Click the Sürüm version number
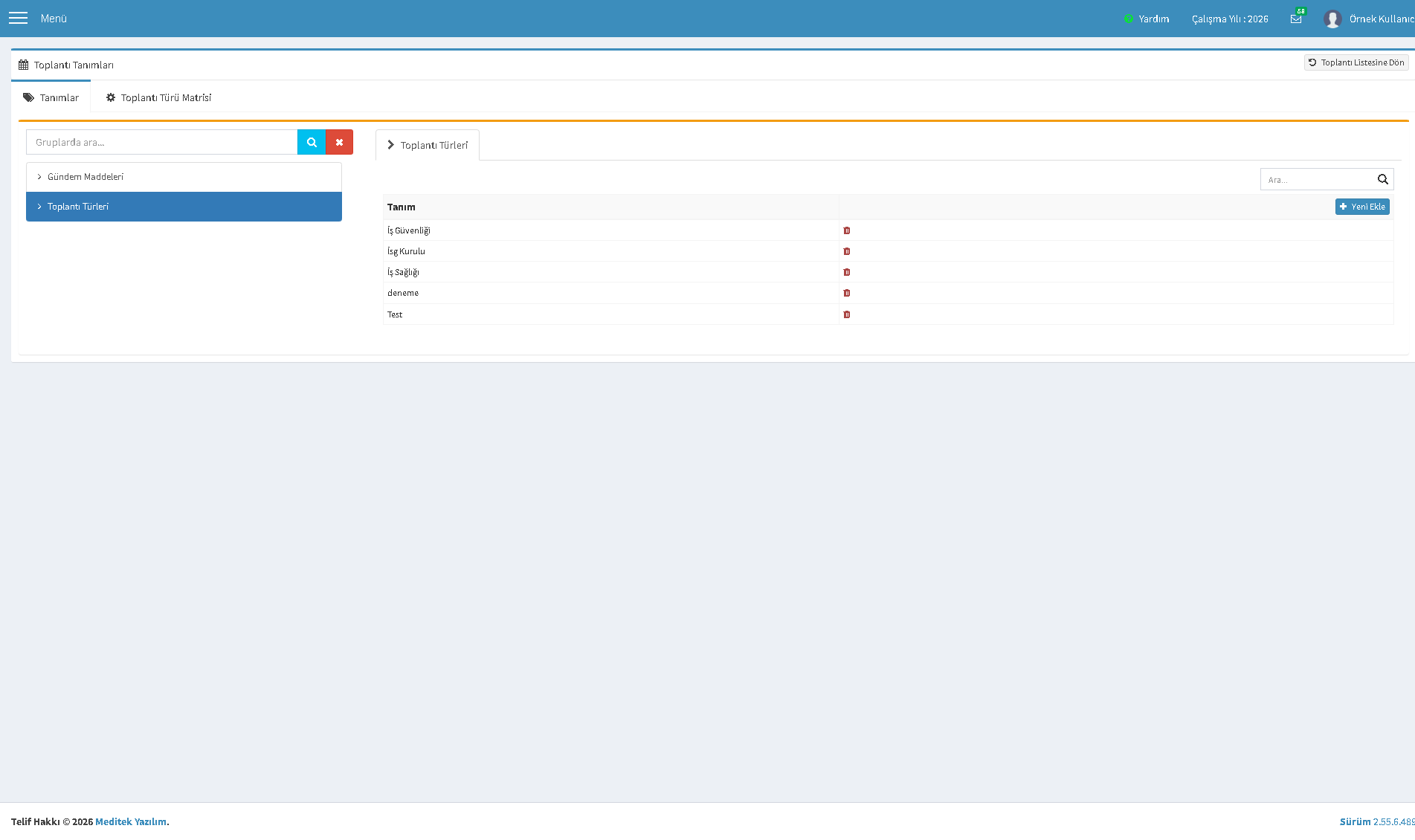 [1393, 821]
